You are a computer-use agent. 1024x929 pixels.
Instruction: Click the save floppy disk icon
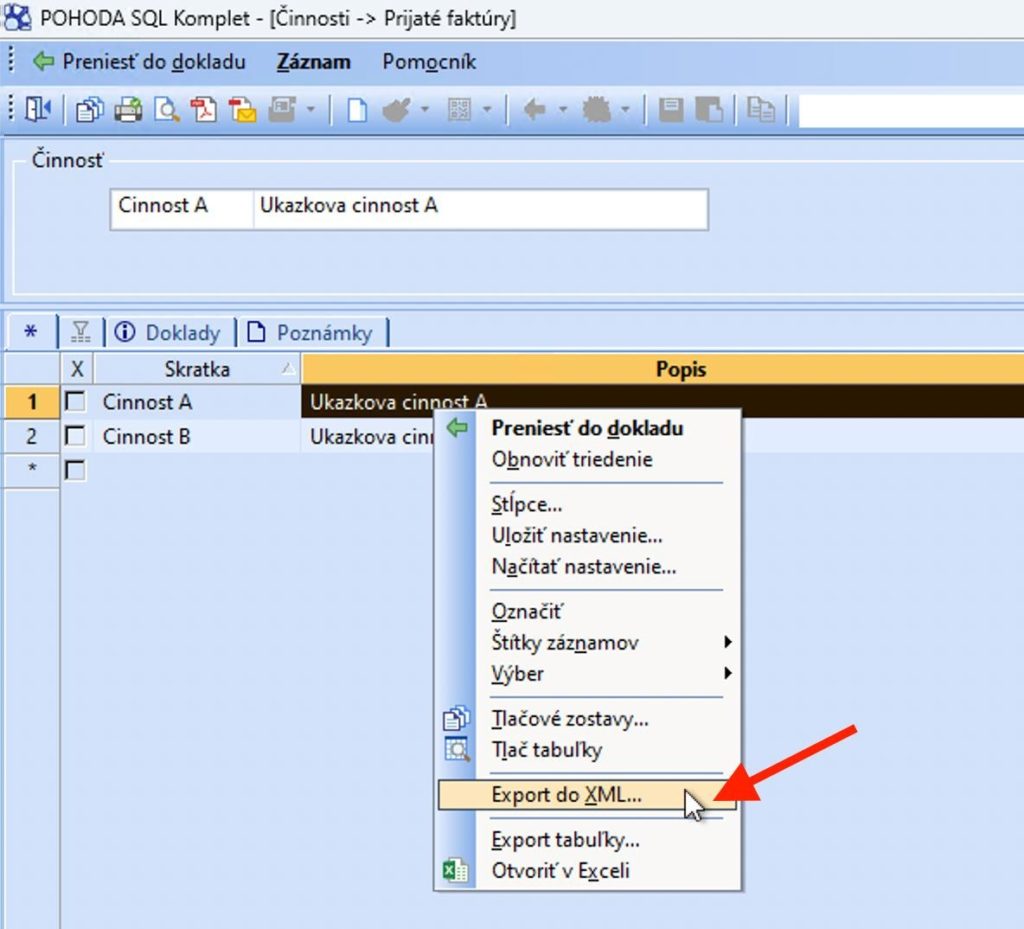click(x=671, y=110)
